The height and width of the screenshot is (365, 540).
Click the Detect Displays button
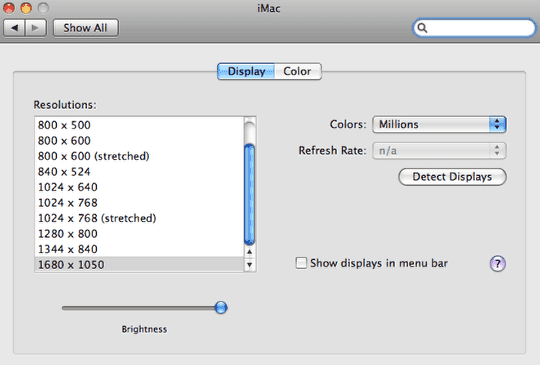pos(452,177)
